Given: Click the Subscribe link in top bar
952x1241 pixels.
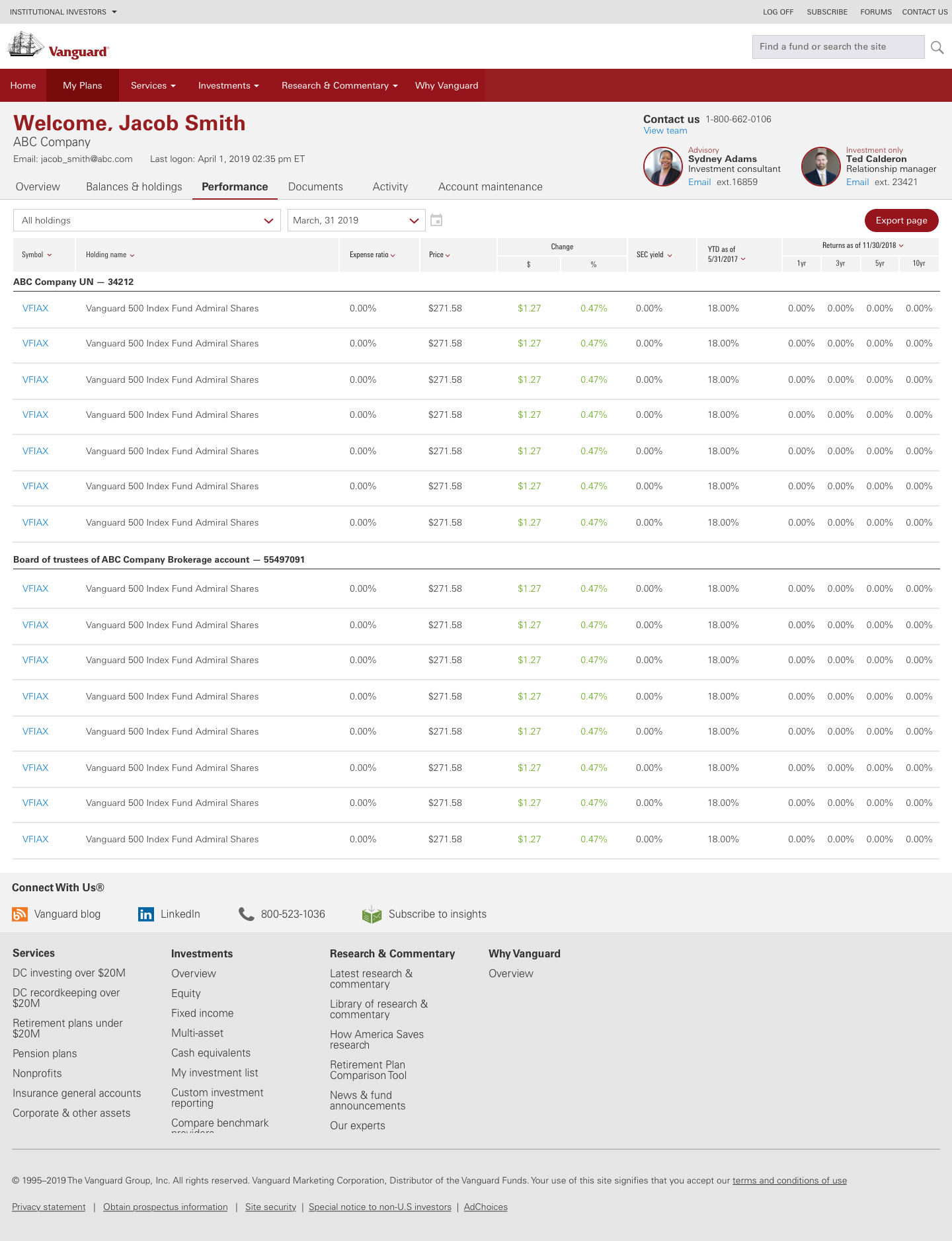Looking at the screenshot, I should click(827, 12).
